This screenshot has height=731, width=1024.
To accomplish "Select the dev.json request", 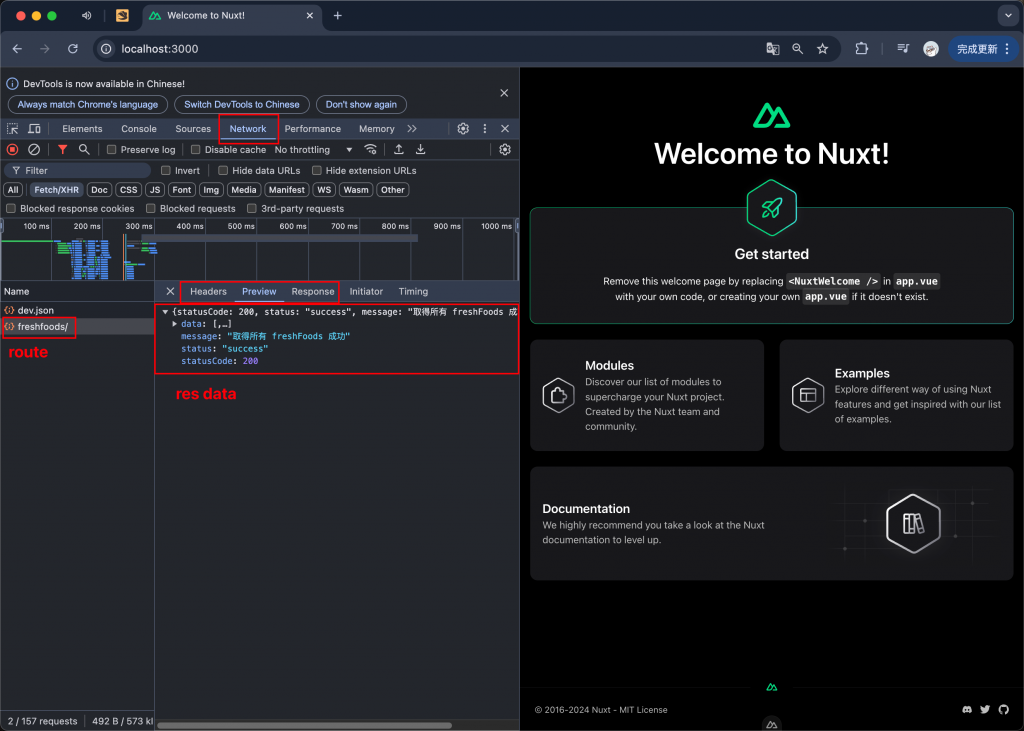I will pos(77,310).
